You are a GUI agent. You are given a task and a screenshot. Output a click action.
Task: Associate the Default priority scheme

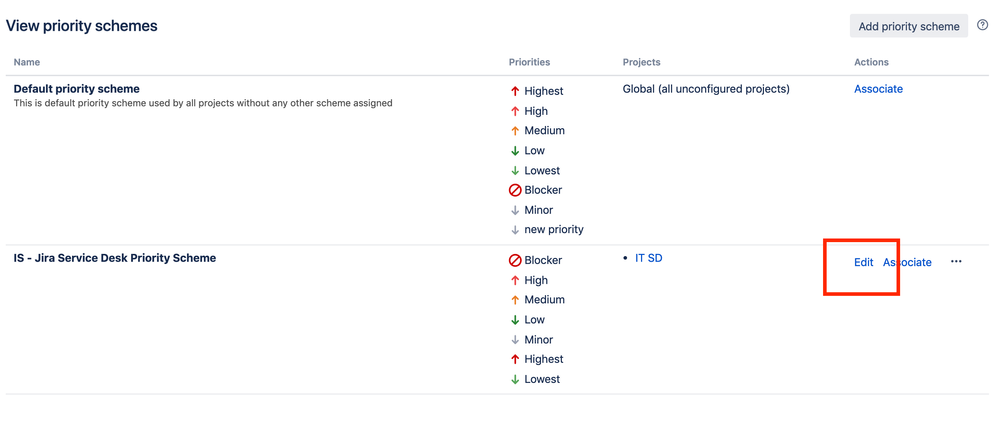[x=878, y=89]
